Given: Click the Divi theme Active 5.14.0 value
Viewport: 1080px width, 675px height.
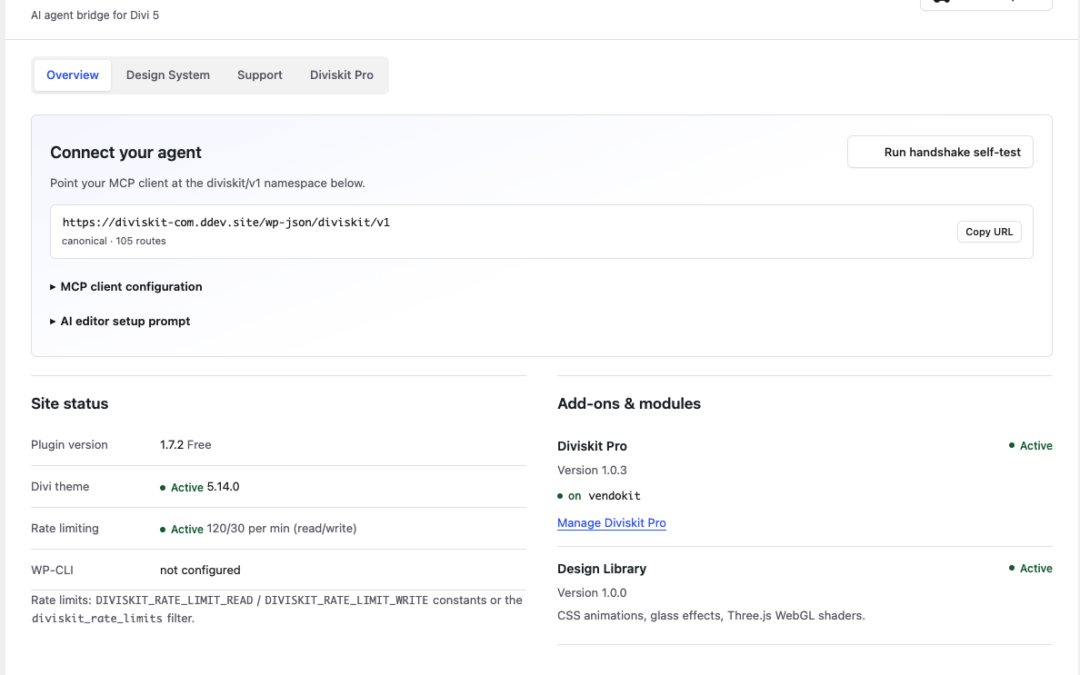Looking at the screenshot, I should 200,487.
